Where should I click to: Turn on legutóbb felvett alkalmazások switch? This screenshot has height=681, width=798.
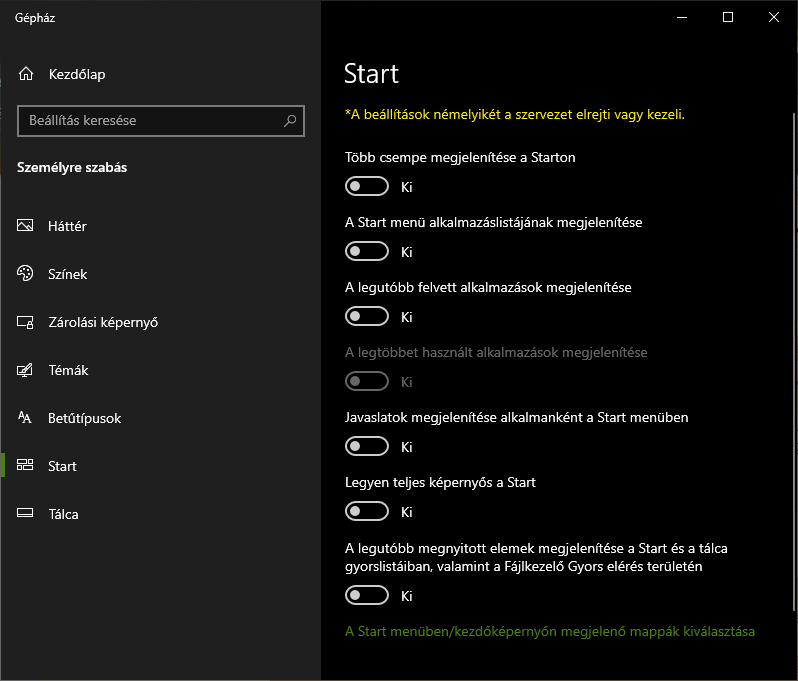coord(366,316)
